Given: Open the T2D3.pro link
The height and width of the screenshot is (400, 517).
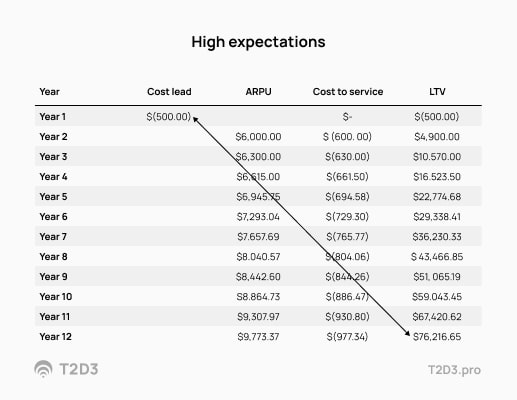Looking at the screenshot, I should (454, 370).
